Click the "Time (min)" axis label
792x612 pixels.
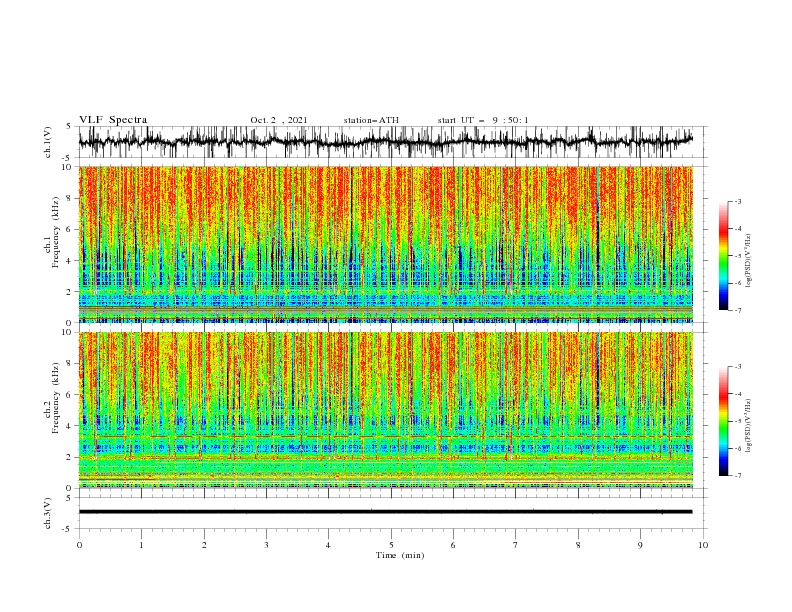400,555
